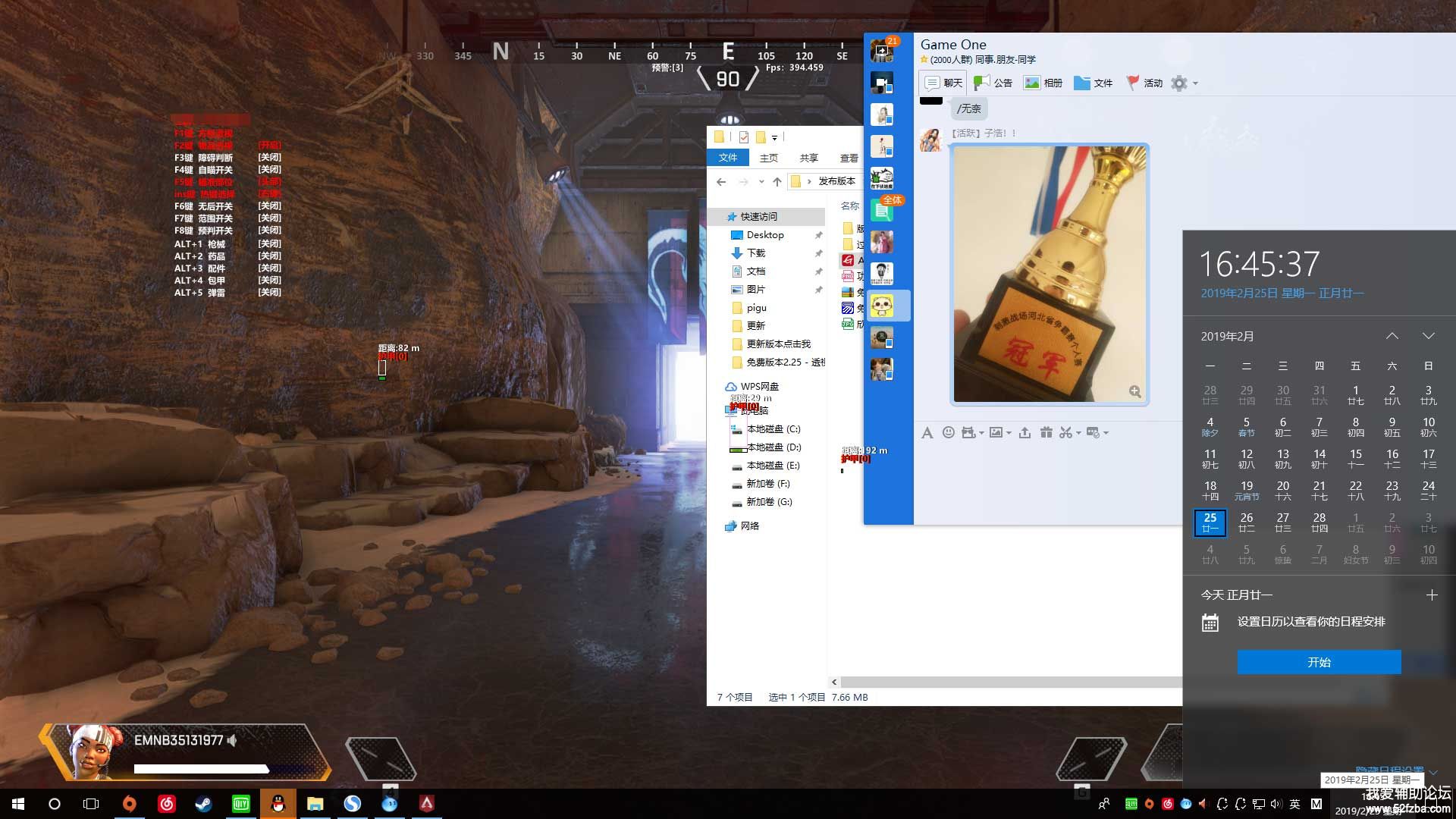The image size is (1456, 819).
Task: Open the 相册 tab in QQ group
Action: pyautogui.click(x=1043, y=83)
